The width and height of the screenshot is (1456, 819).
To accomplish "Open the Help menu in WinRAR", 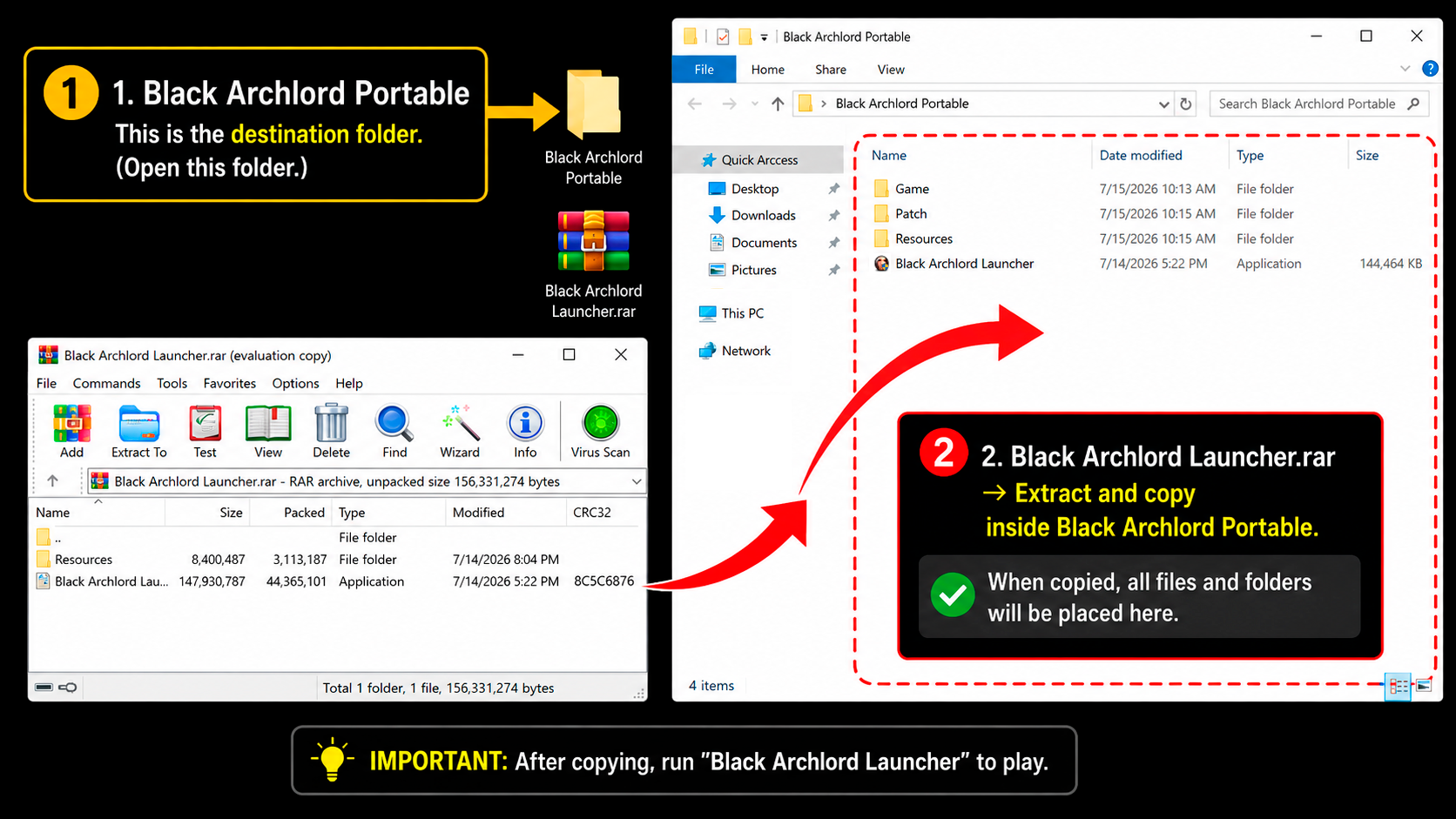I will (349, 383).
